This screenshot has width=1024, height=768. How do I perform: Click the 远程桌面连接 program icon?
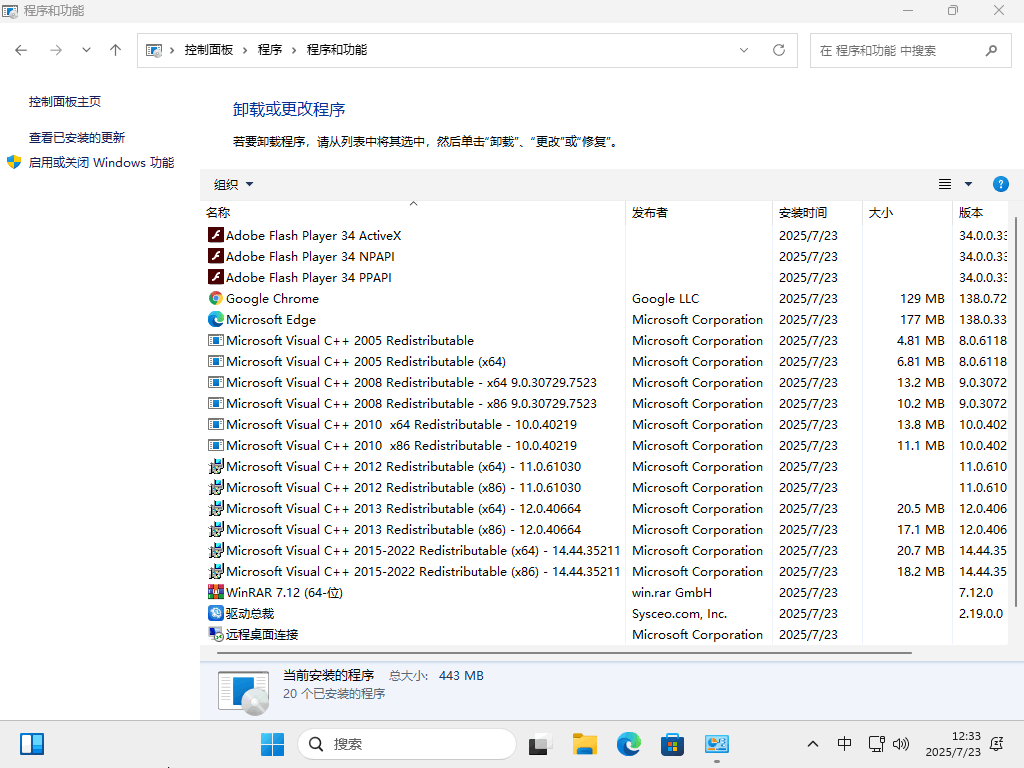click(216, 634)
